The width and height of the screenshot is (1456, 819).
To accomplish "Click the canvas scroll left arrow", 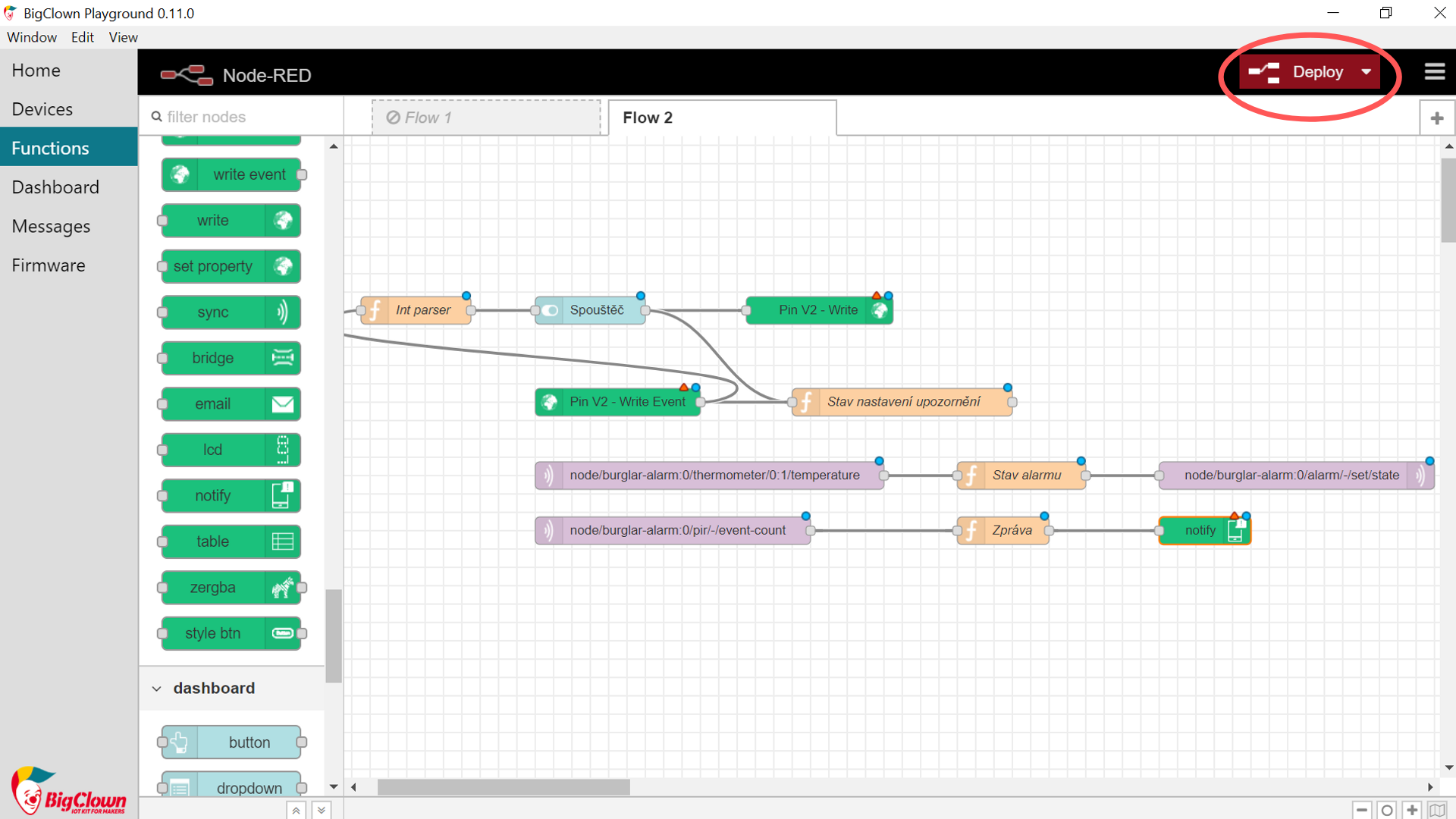I will [353, 787].
